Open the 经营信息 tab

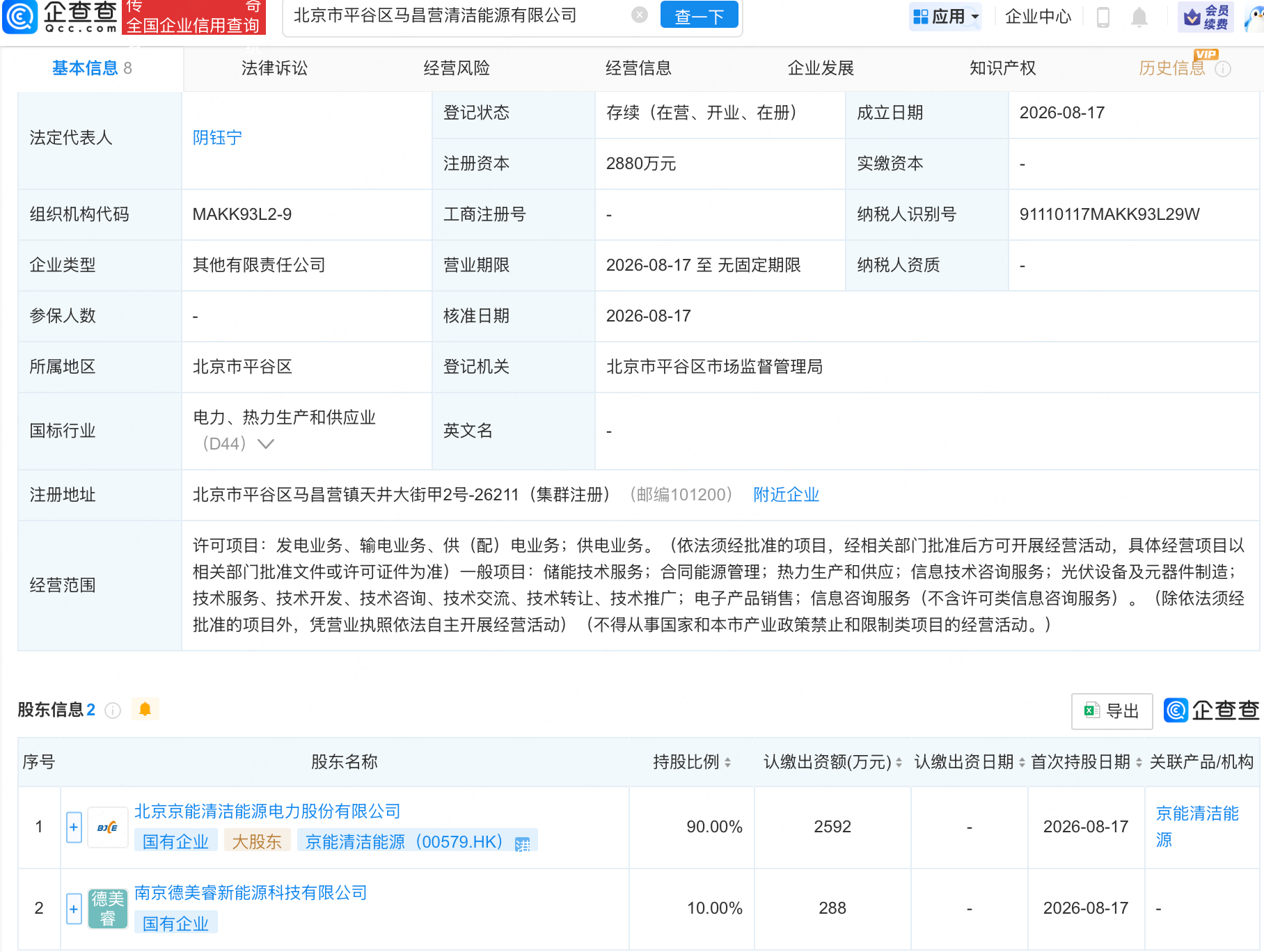click(x=638, y=68)
